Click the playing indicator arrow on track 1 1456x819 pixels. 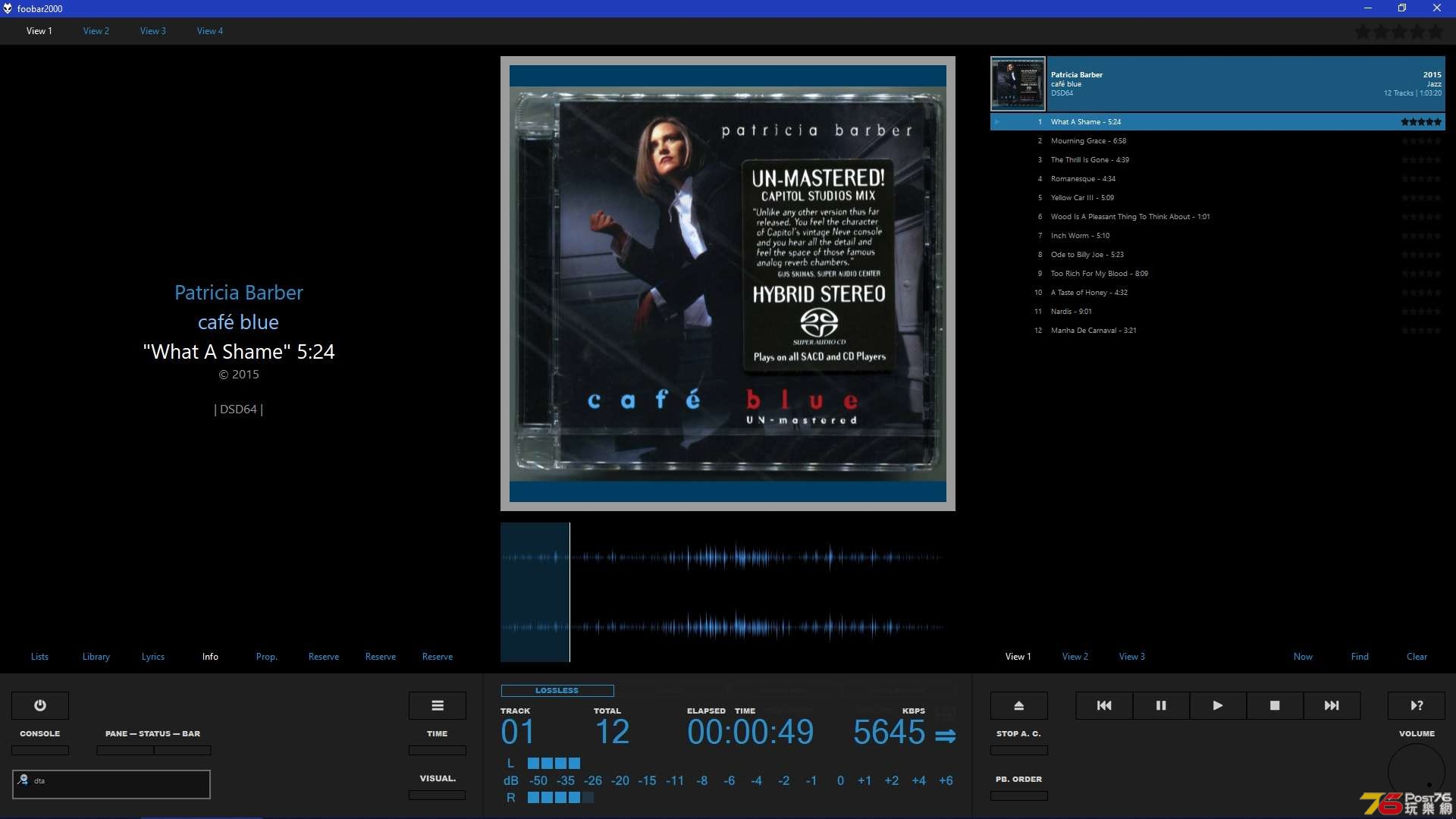click(997, 122)
